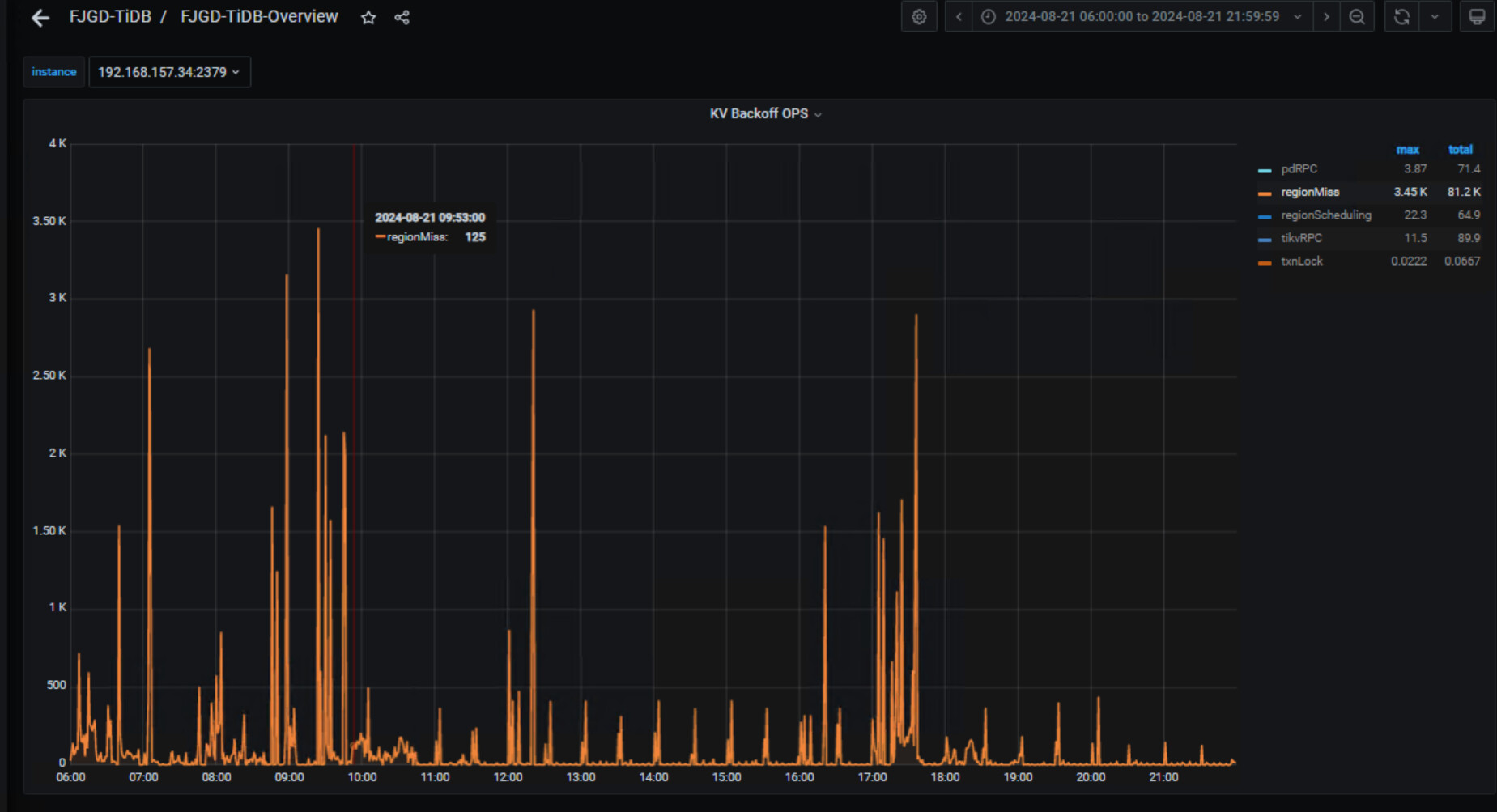
Task: Zoom out the time range
Action: pyautogui.click(x=1357, y=17)
